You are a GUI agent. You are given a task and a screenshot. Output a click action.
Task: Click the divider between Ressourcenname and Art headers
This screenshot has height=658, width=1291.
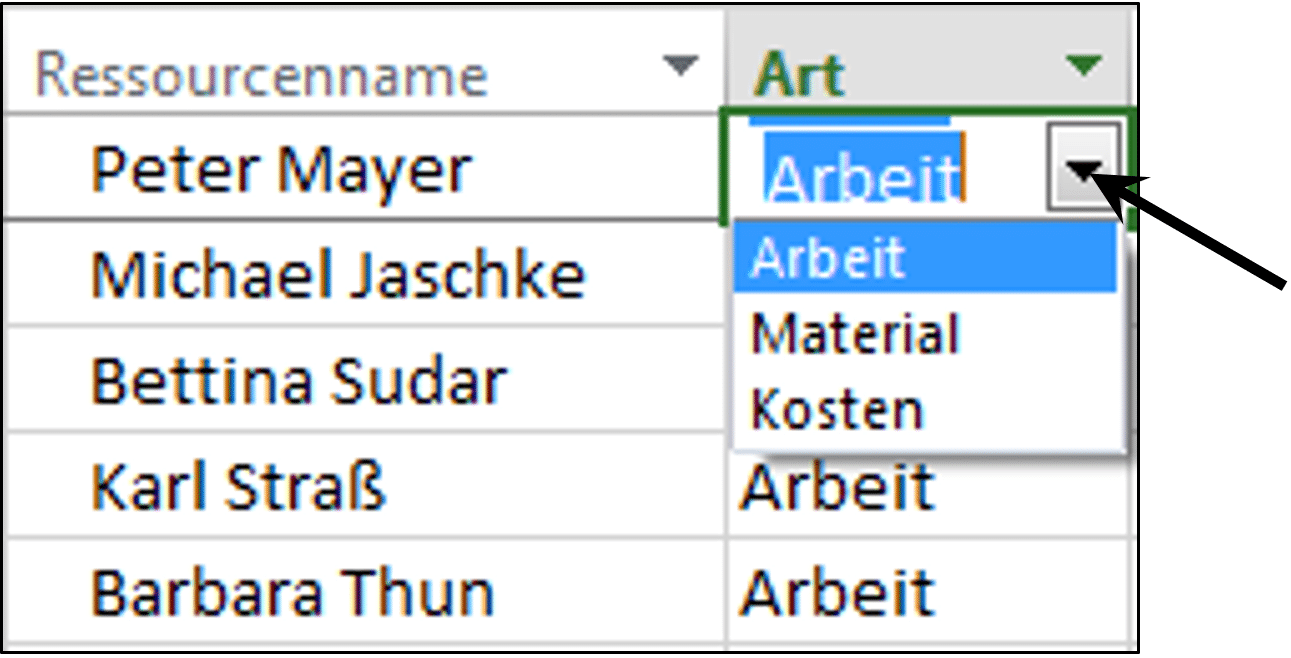(x=726, y=58)
